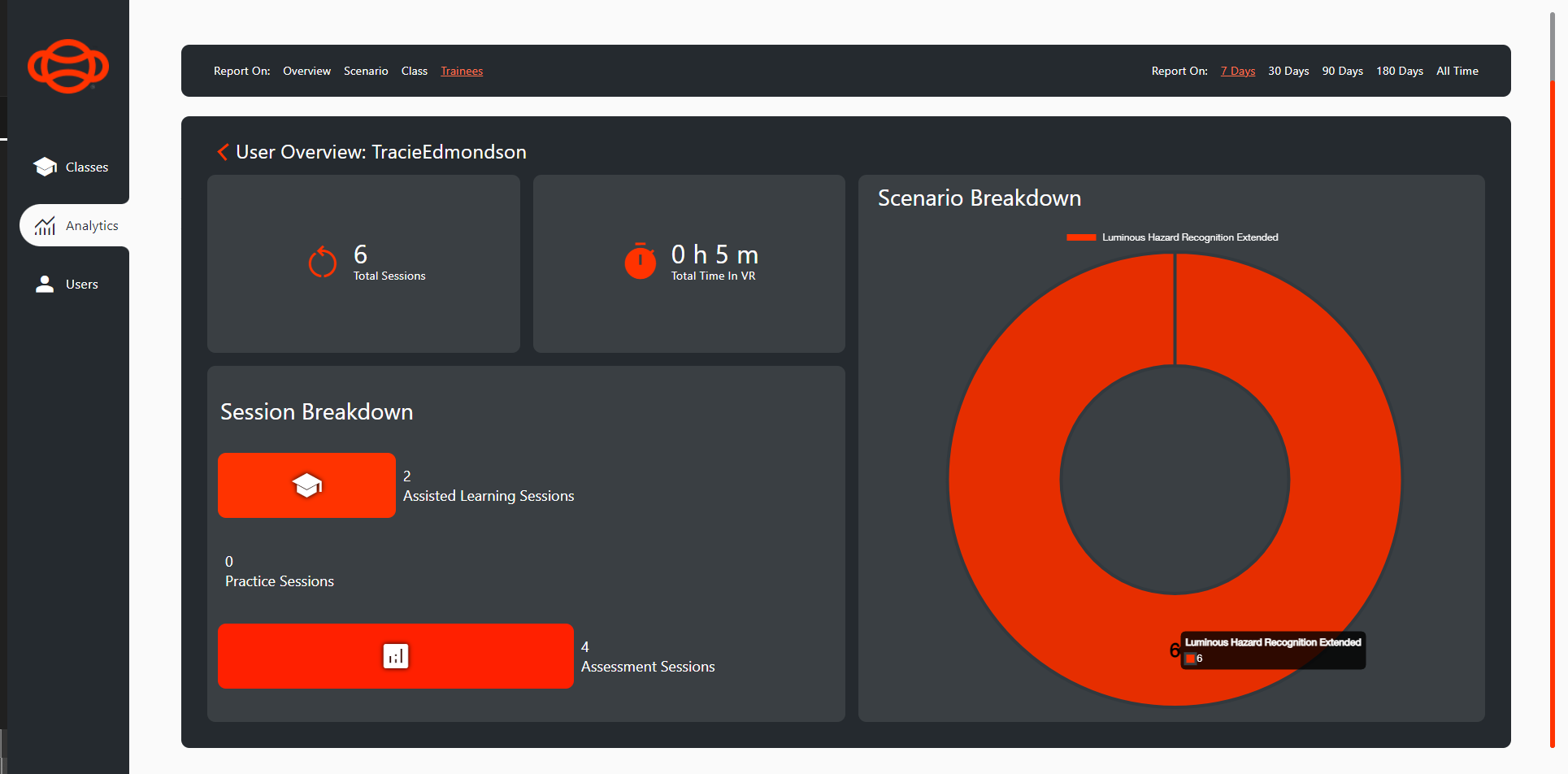Click the graduation cap Classes icon
This screenshot has height=774, width=1568.
45,167
